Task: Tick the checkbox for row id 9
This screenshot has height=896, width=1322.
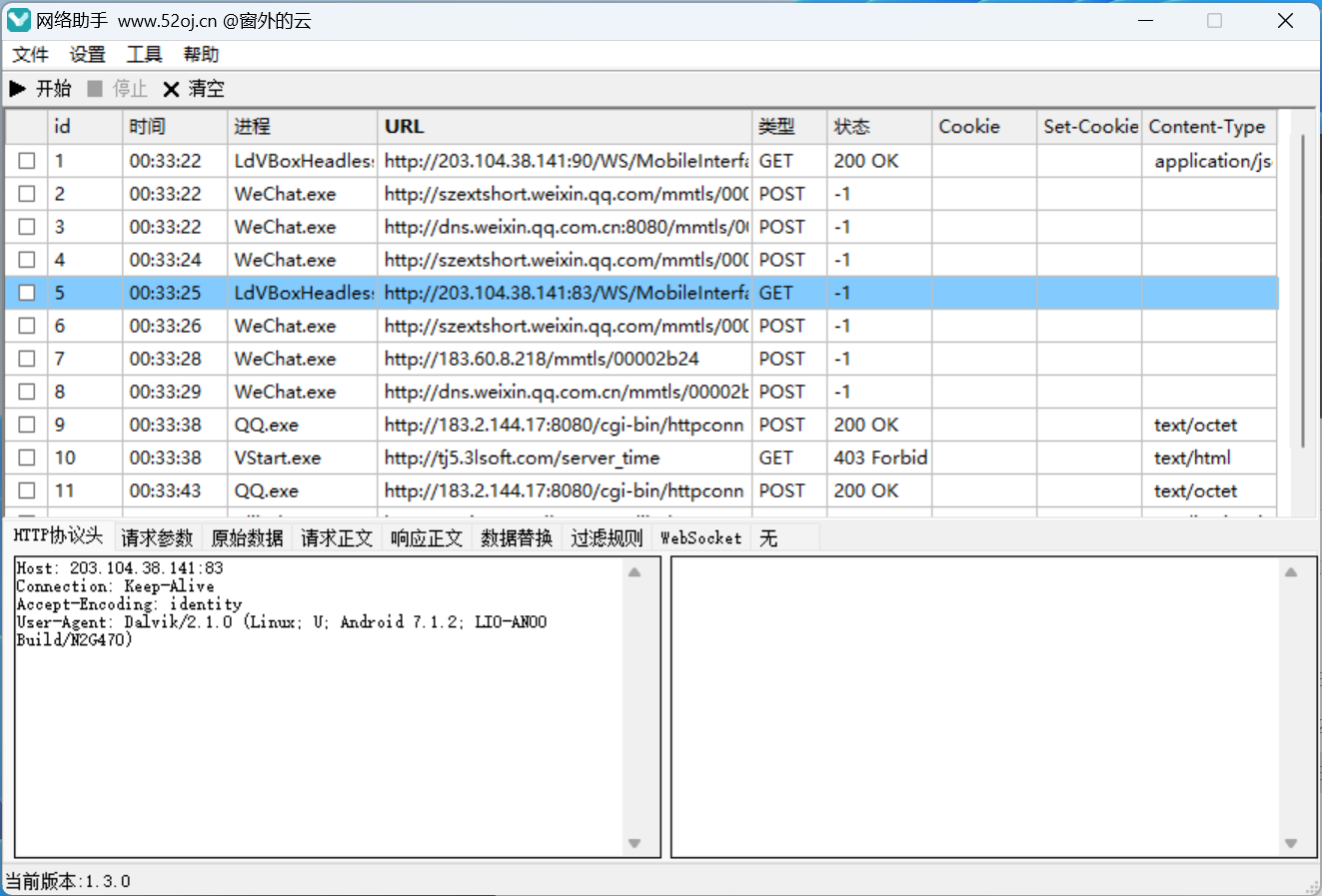Action: click(27, 425)
